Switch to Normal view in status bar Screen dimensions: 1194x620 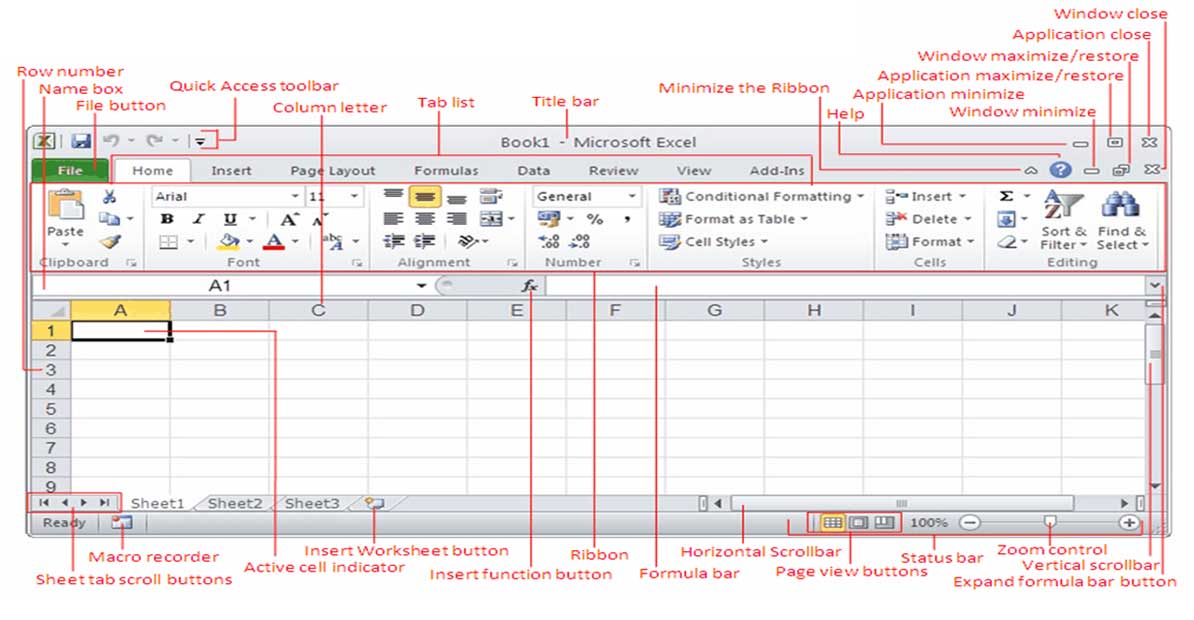pyautogui.click(x=832, y=523)
